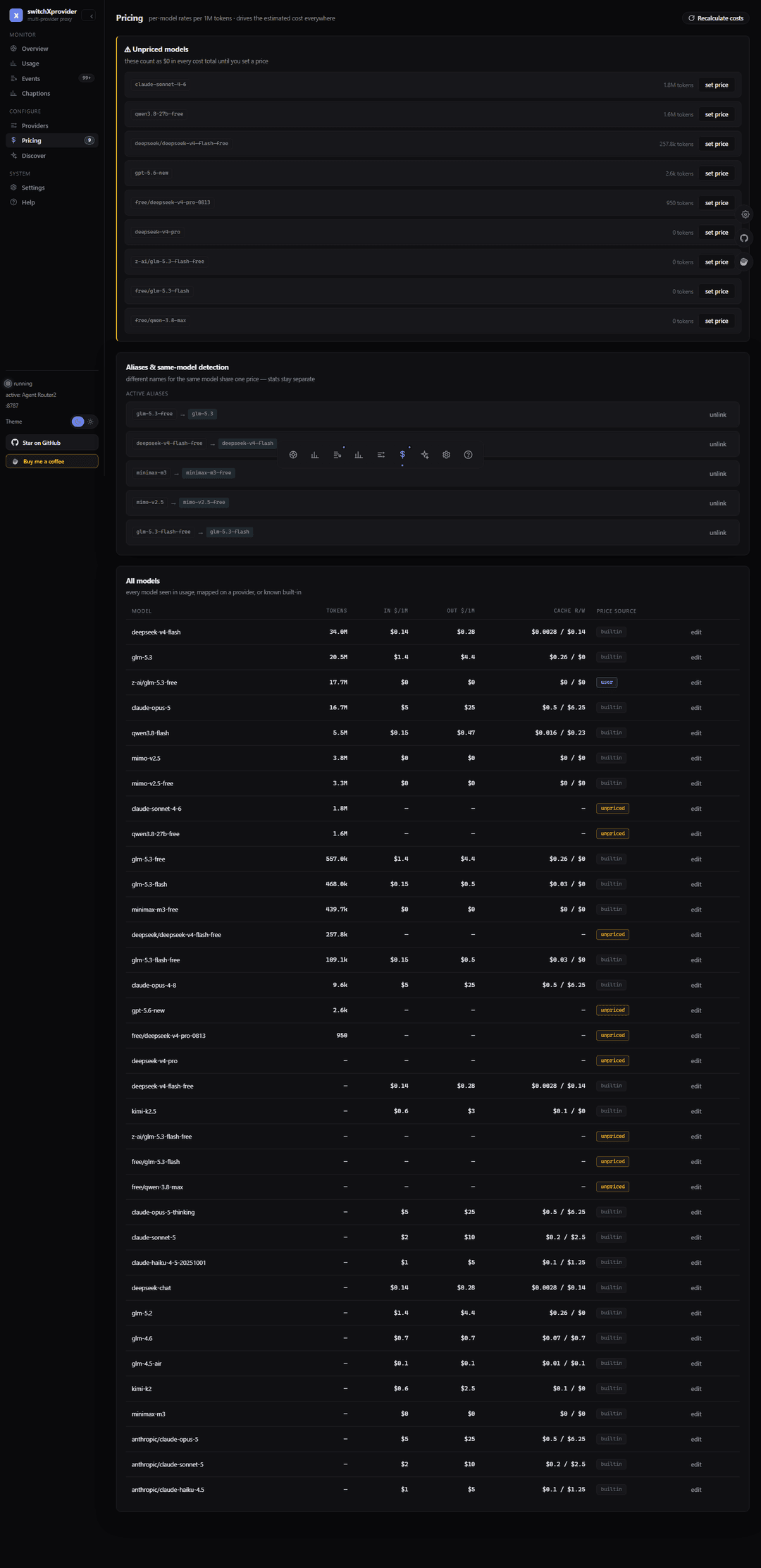Open the Overview target icon in floating dock
Screen dimensions: 761x1568
tap(293, 455)
